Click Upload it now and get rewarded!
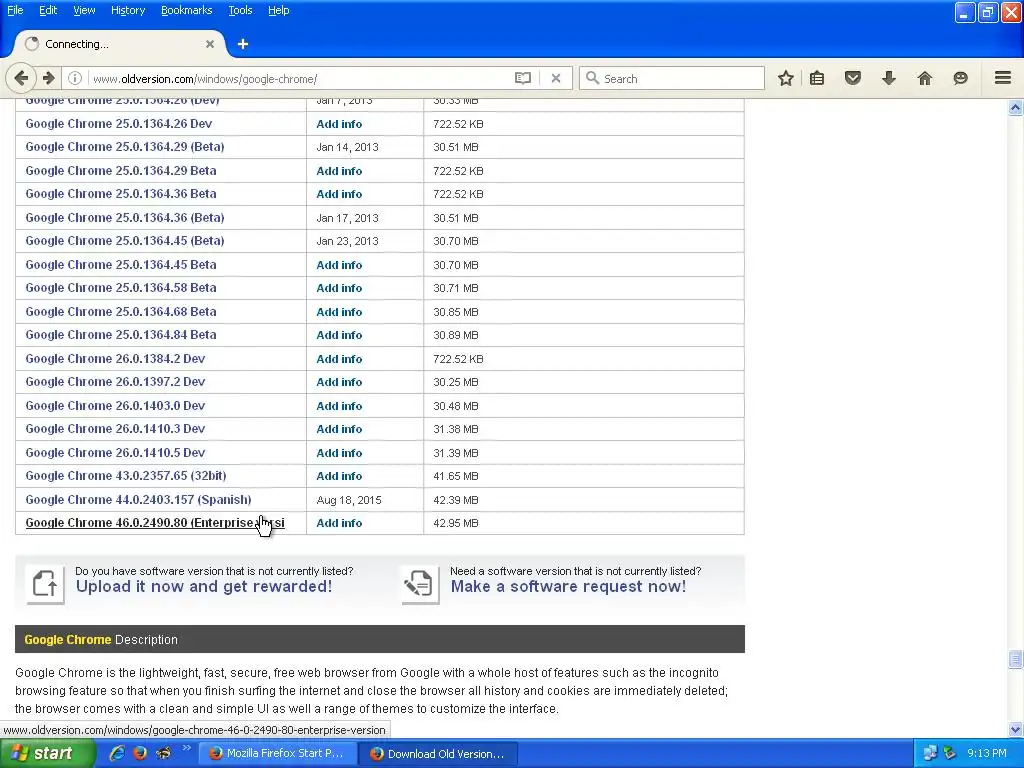The image size is (1024, 768). click(x=204, y=586)
